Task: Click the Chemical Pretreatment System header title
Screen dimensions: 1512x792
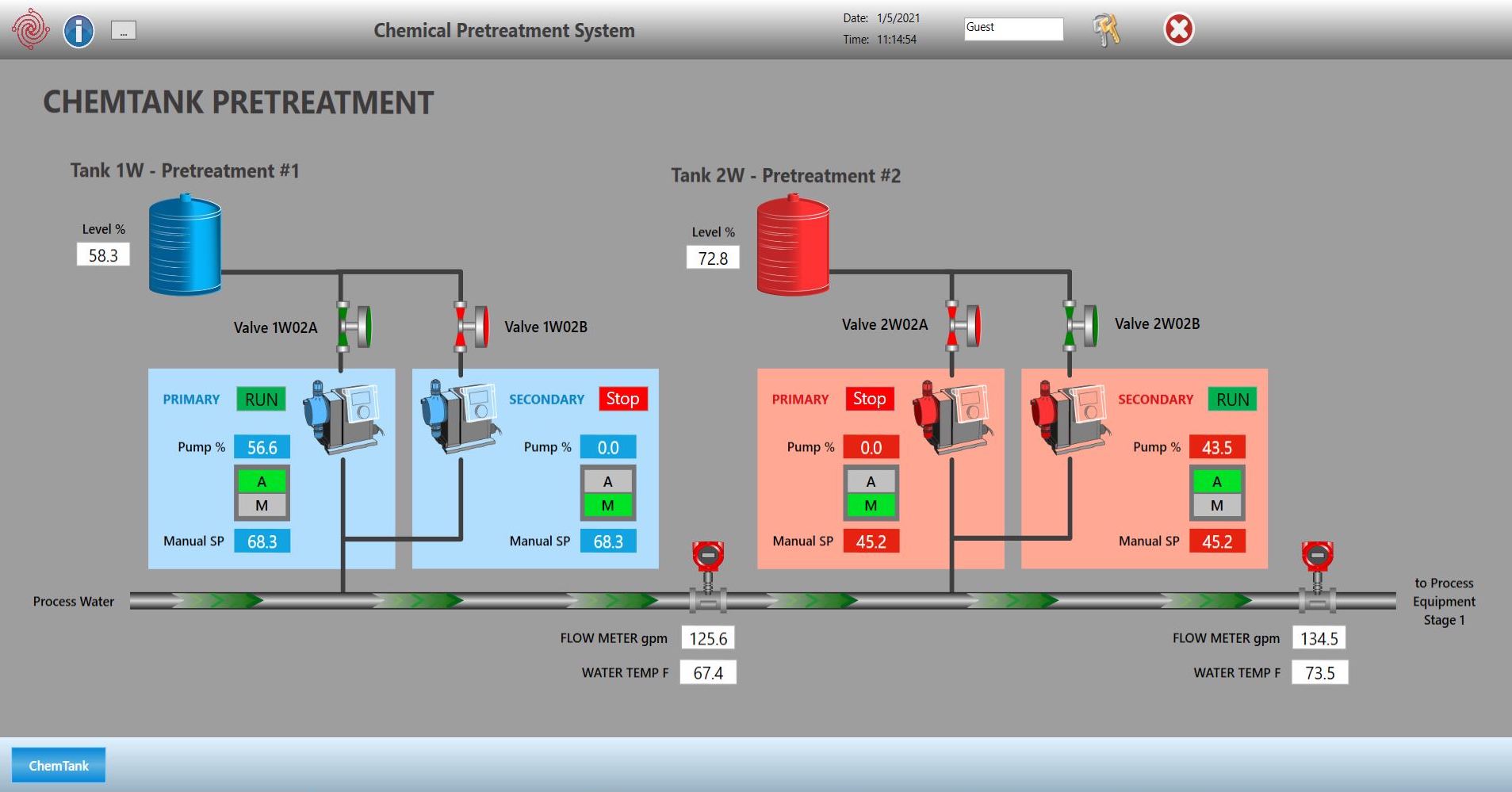Action: [504, 30]
